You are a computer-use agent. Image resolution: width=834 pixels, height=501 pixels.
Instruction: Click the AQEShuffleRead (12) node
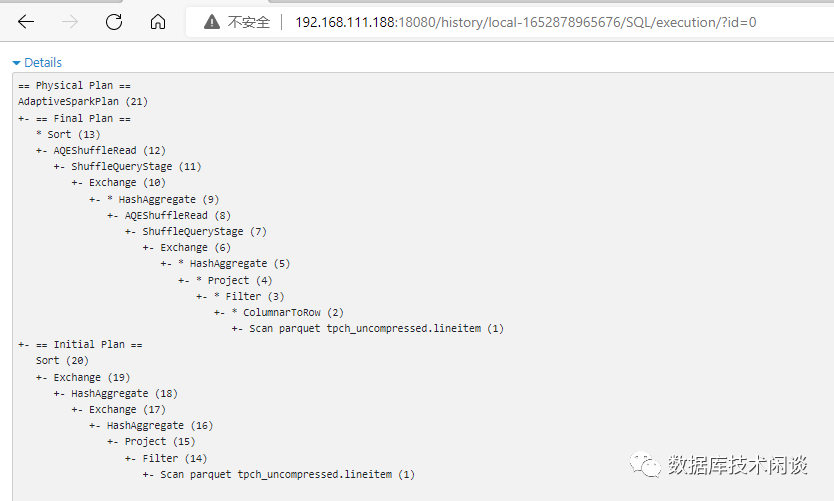tap(109, 150)
